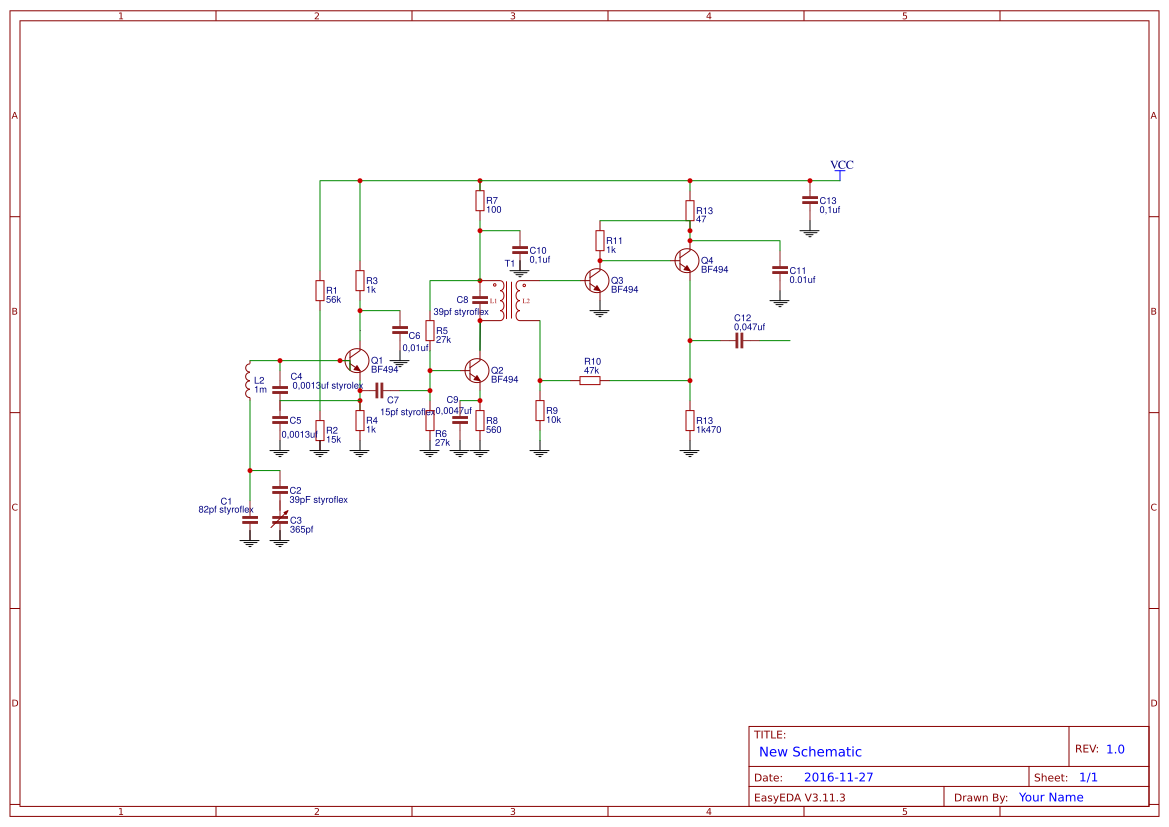Select resistor R8 560
The height and width of the screenshot is (827, 1169).
click(x=479, y=422)
